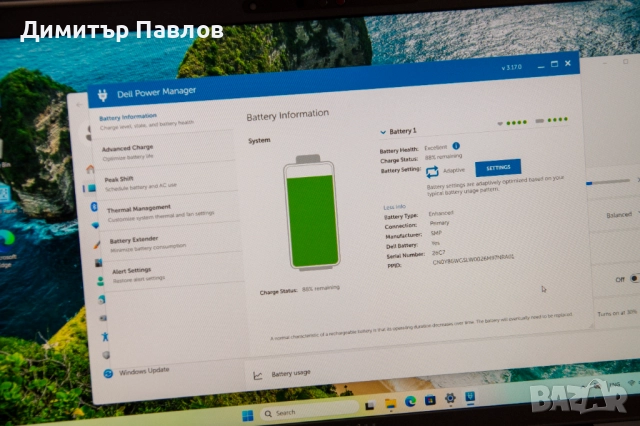
Task: Click Network icon in Settings sidebar
Action: (x=95, y=225)
